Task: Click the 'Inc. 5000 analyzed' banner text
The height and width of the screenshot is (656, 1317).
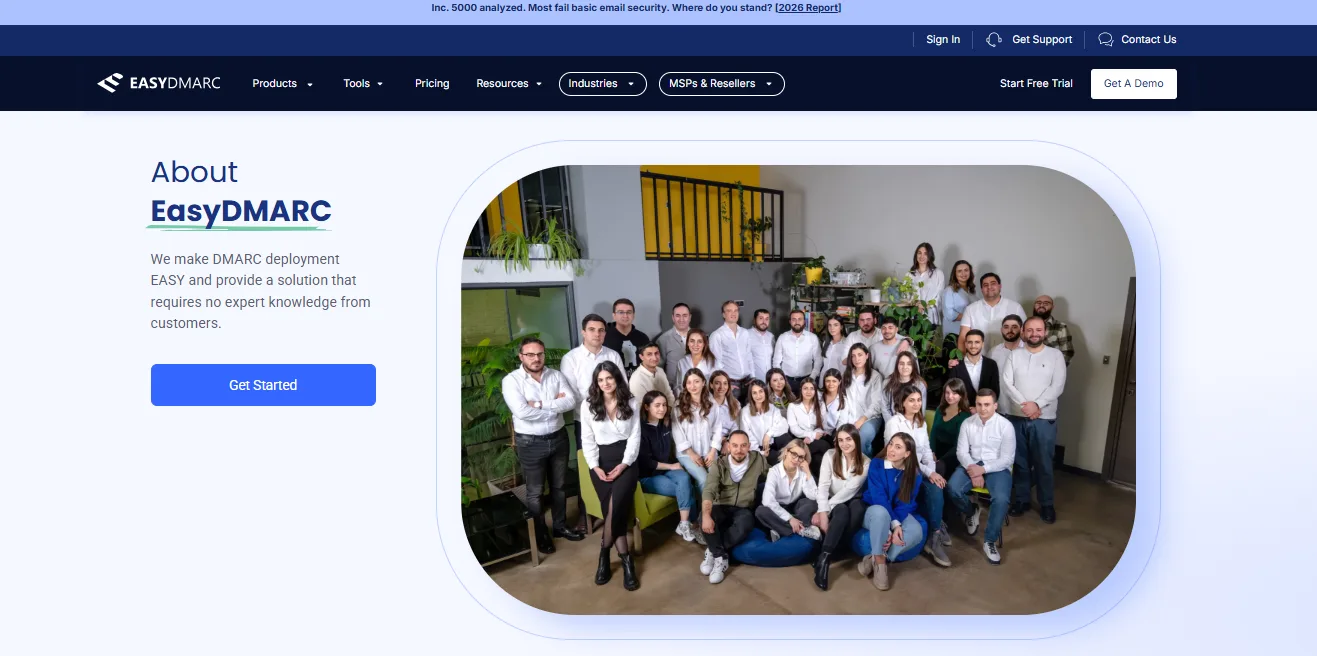Action: click(601, 8)
